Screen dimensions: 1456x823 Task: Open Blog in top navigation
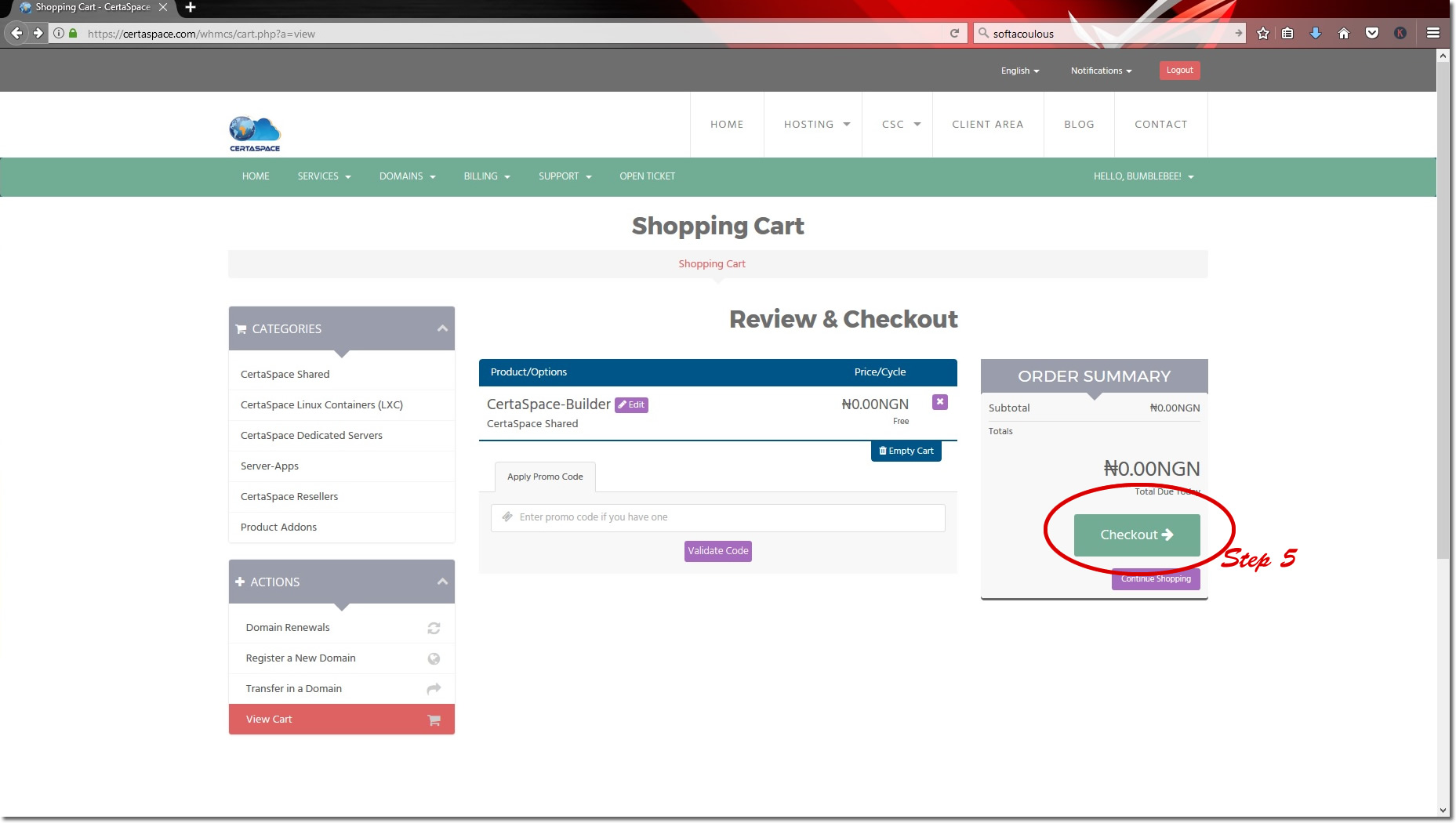pos(1079,124)
